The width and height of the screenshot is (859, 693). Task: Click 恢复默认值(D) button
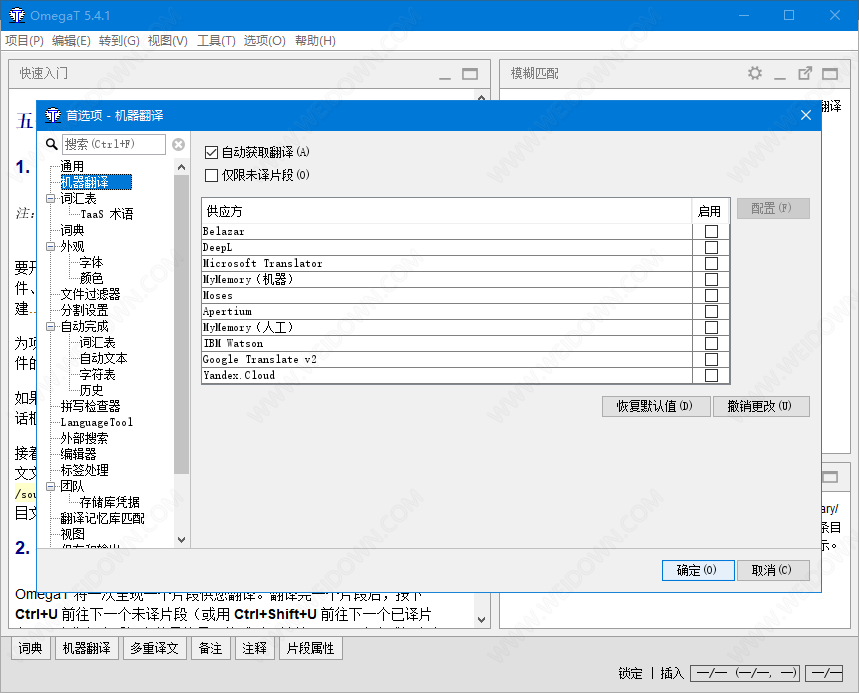(x=655, y=406)
